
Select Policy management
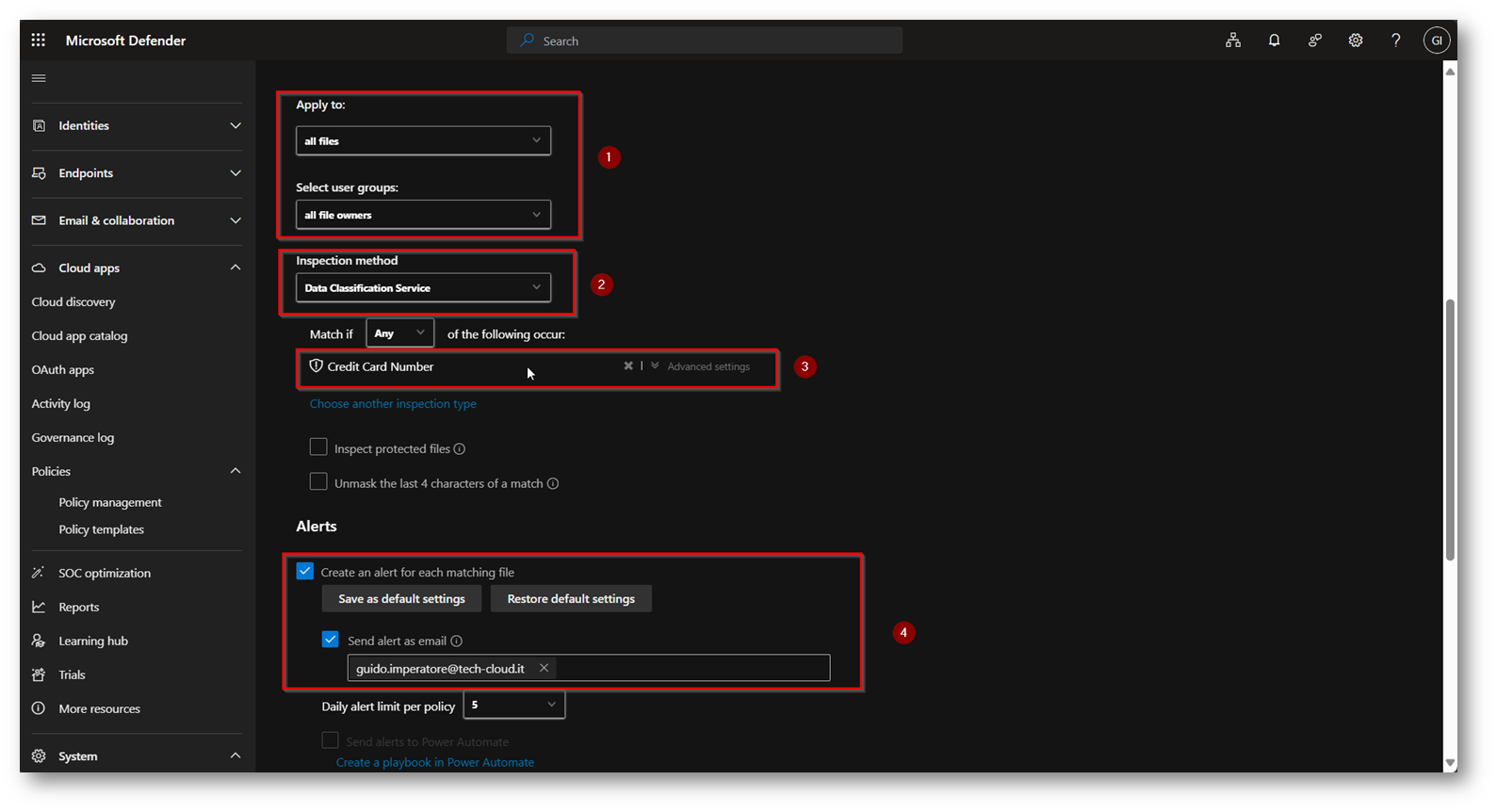[110, 503]
